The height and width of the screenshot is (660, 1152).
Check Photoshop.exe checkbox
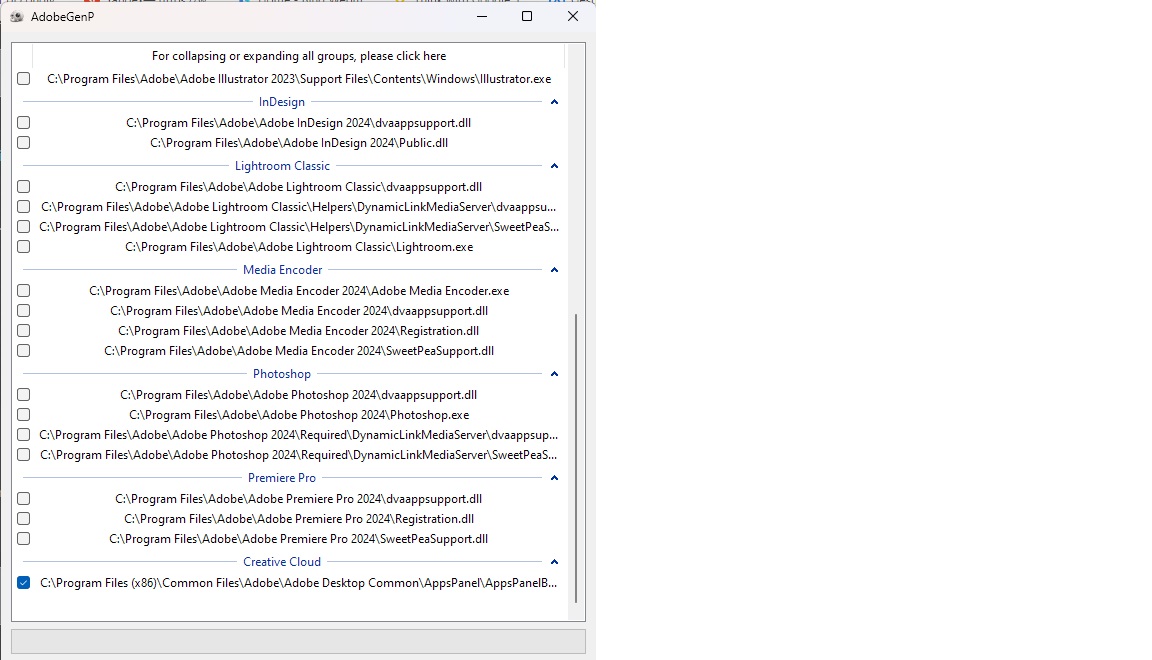coord(24,415)
